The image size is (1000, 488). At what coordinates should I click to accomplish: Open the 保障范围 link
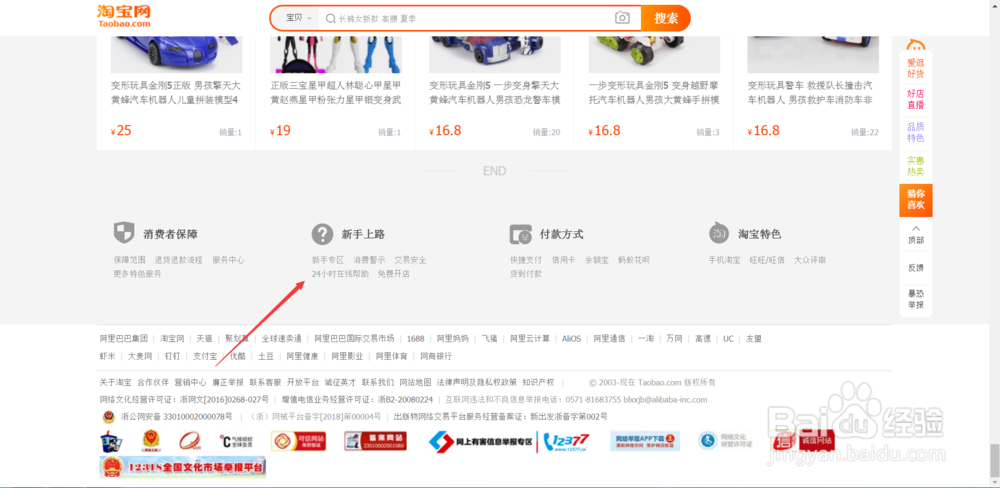click(x=129, y=260)
